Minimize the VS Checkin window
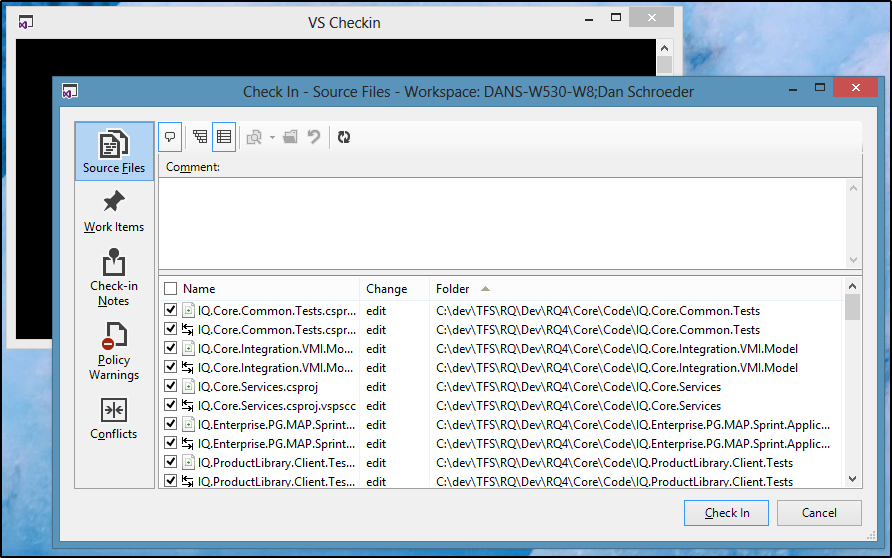Image resolution: width=892 pixels, height=558 pixels. [589, 18]
